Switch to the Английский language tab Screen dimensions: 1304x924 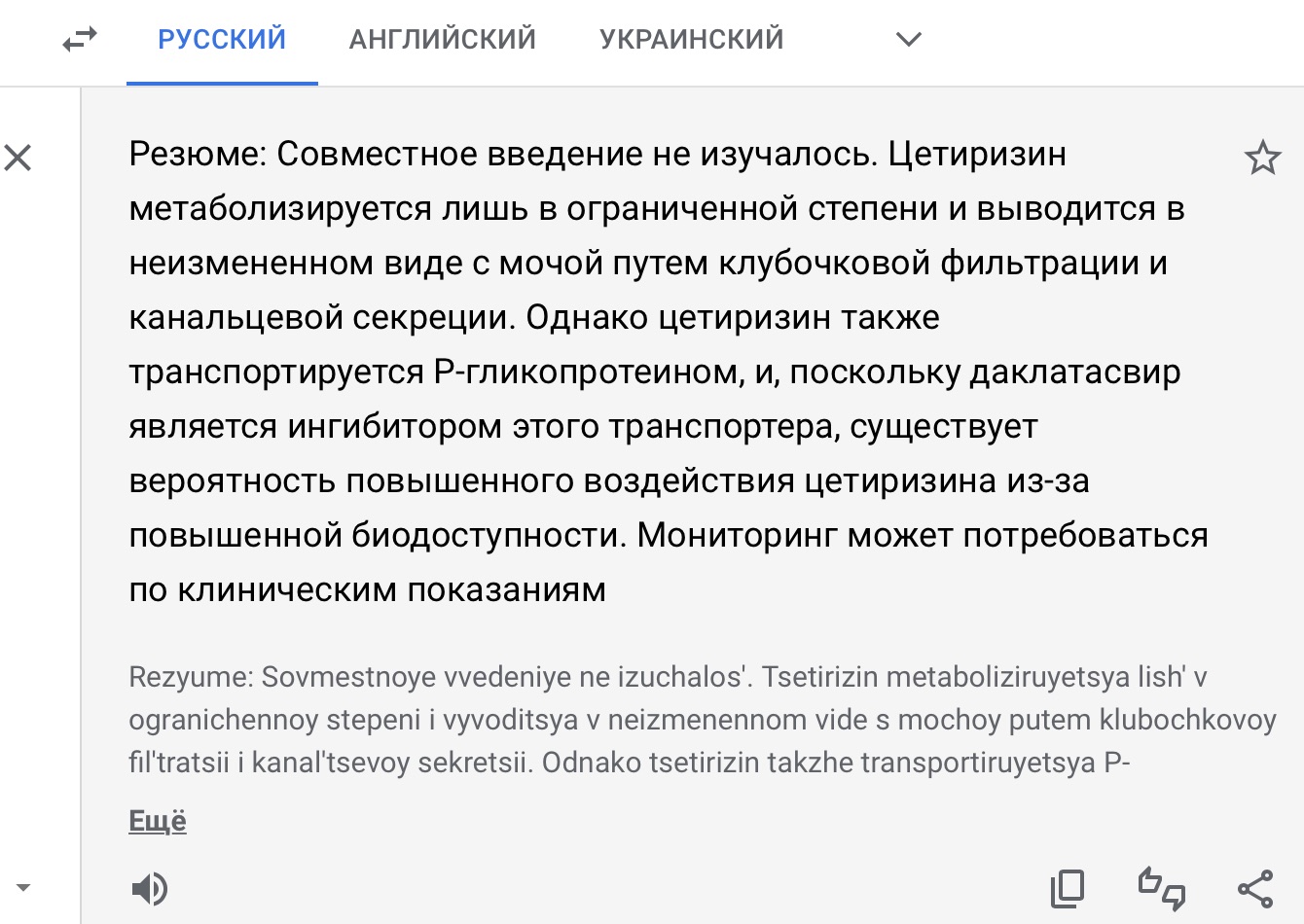coord(443,40)
